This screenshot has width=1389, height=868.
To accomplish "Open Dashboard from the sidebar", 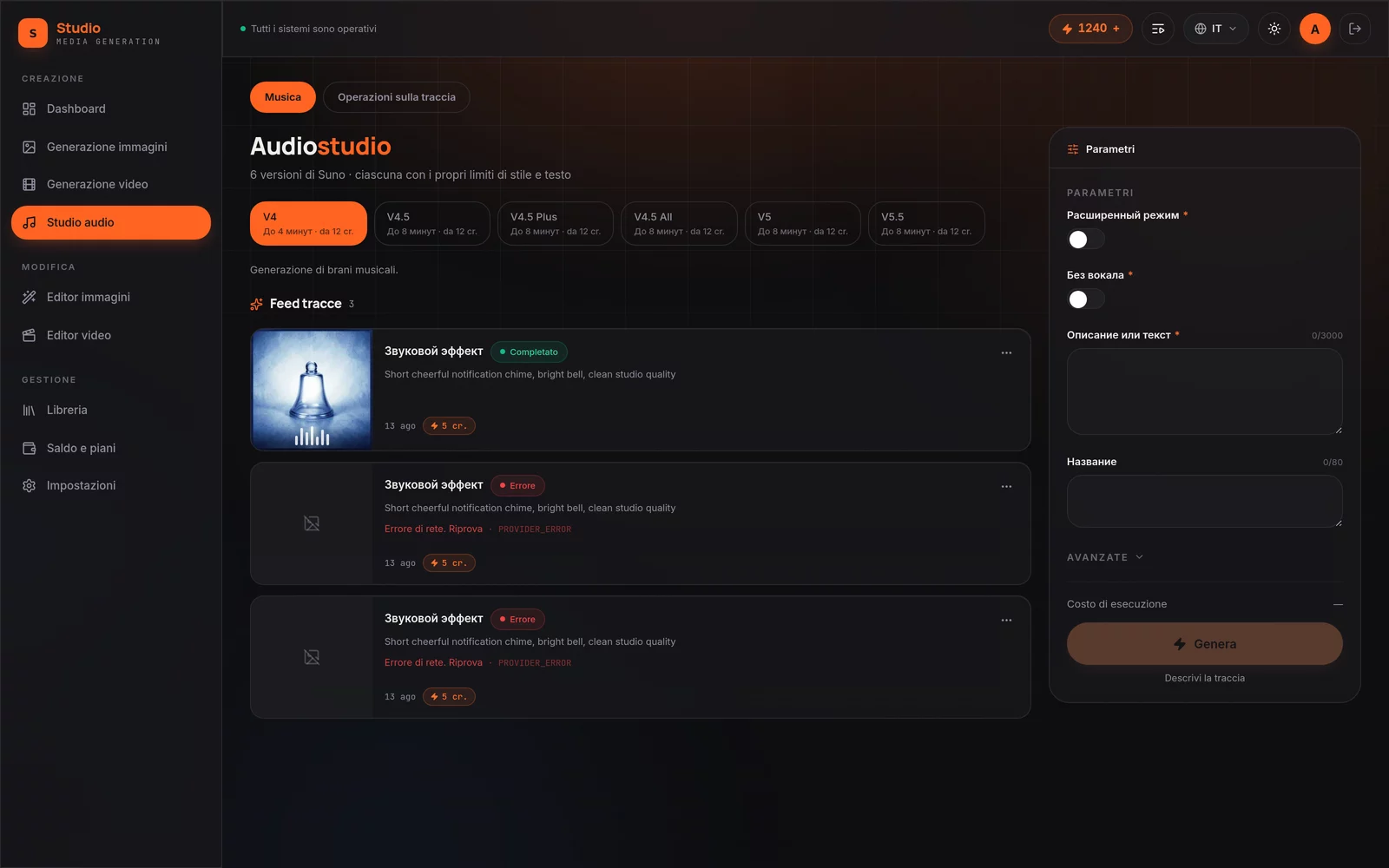I will 111,108.
